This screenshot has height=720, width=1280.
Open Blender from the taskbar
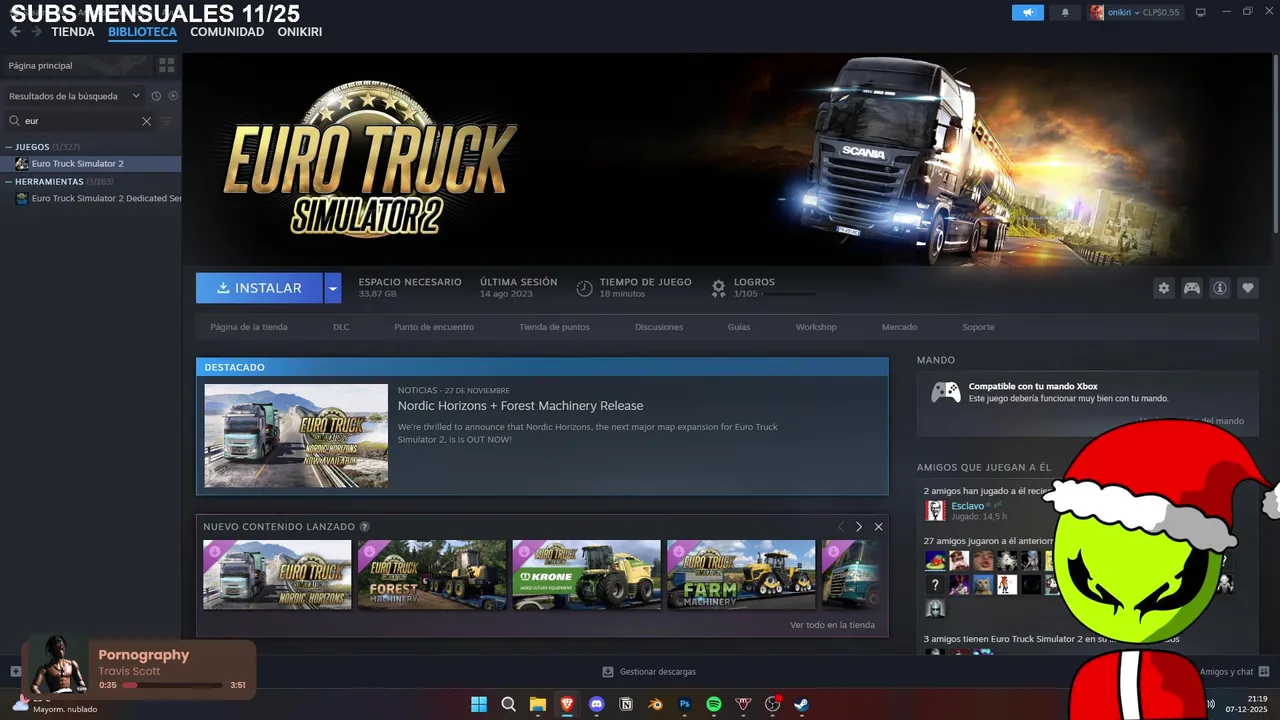[x=656, y=704]
